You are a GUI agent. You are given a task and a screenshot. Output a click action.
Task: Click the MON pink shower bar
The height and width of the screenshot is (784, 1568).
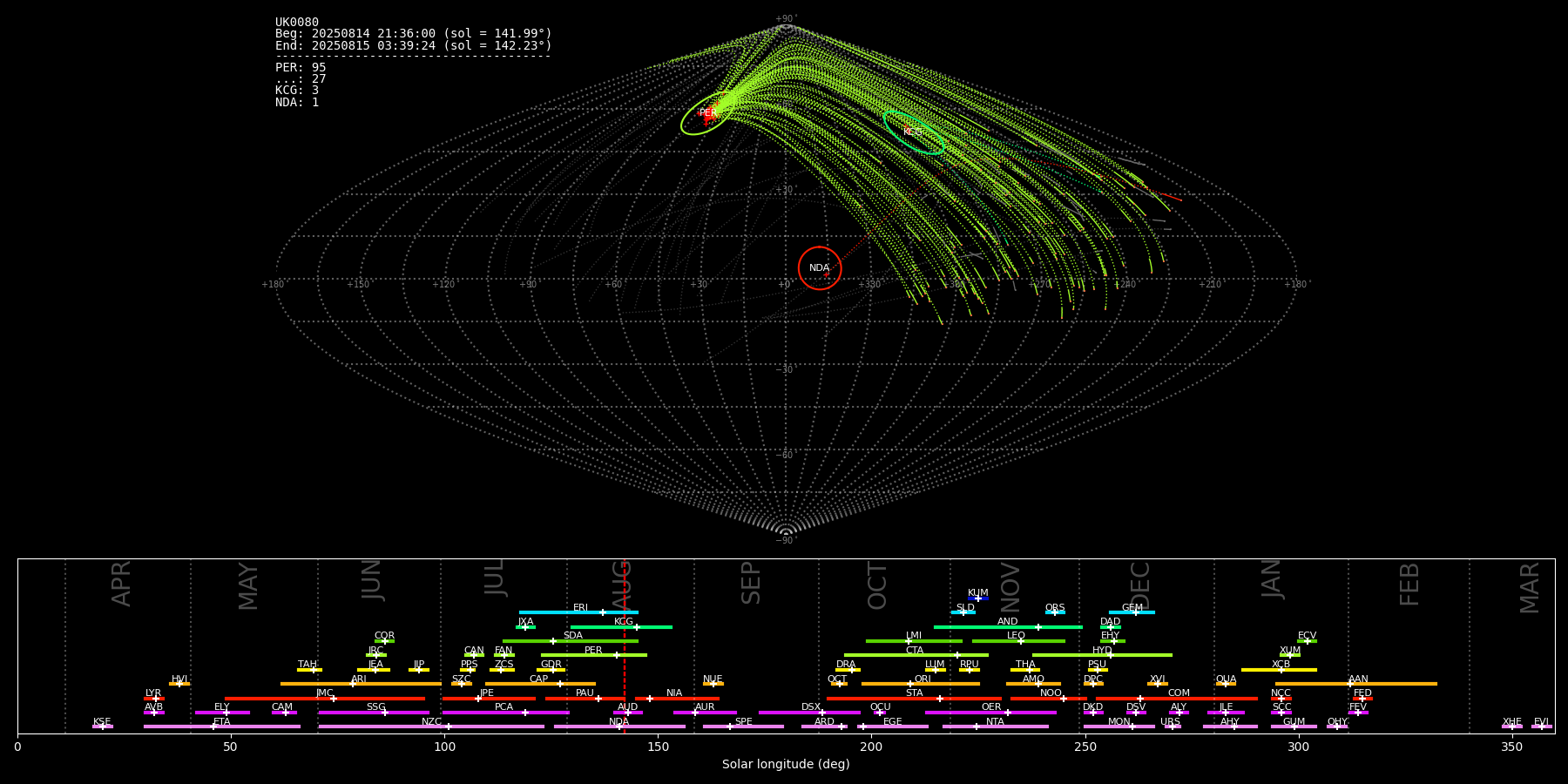(x=1119, y=727)
